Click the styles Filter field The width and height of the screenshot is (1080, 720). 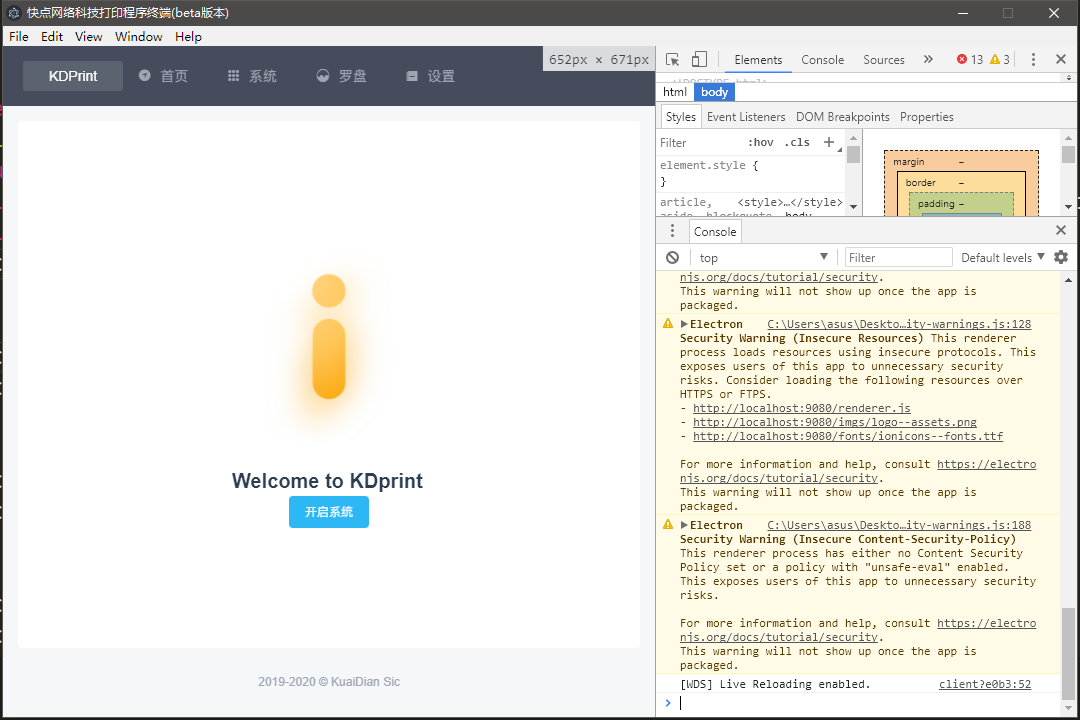click(699, 143)
